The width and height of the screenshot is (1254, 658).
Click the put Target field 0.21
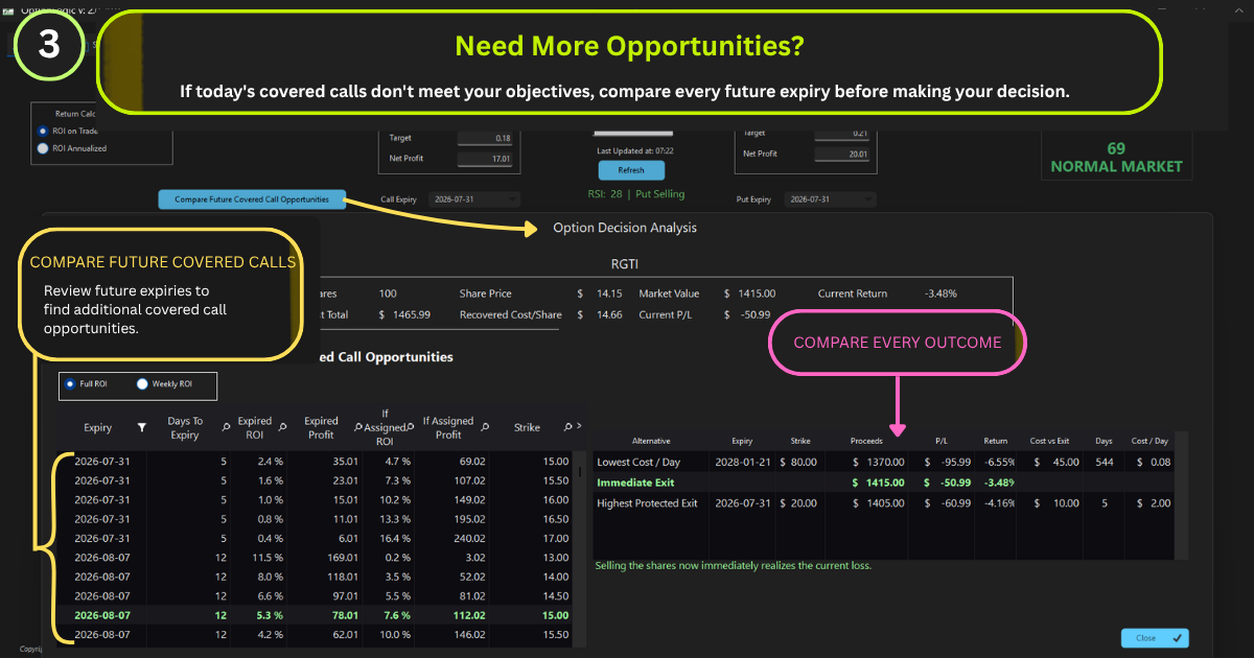(x=842, y=133)
